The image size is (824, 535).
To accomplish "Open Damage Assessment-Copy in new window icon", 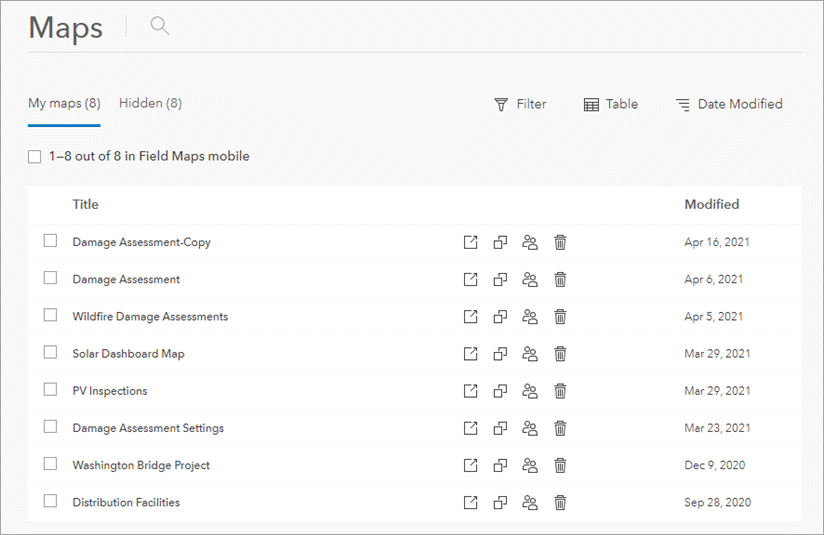I will 470,242.
